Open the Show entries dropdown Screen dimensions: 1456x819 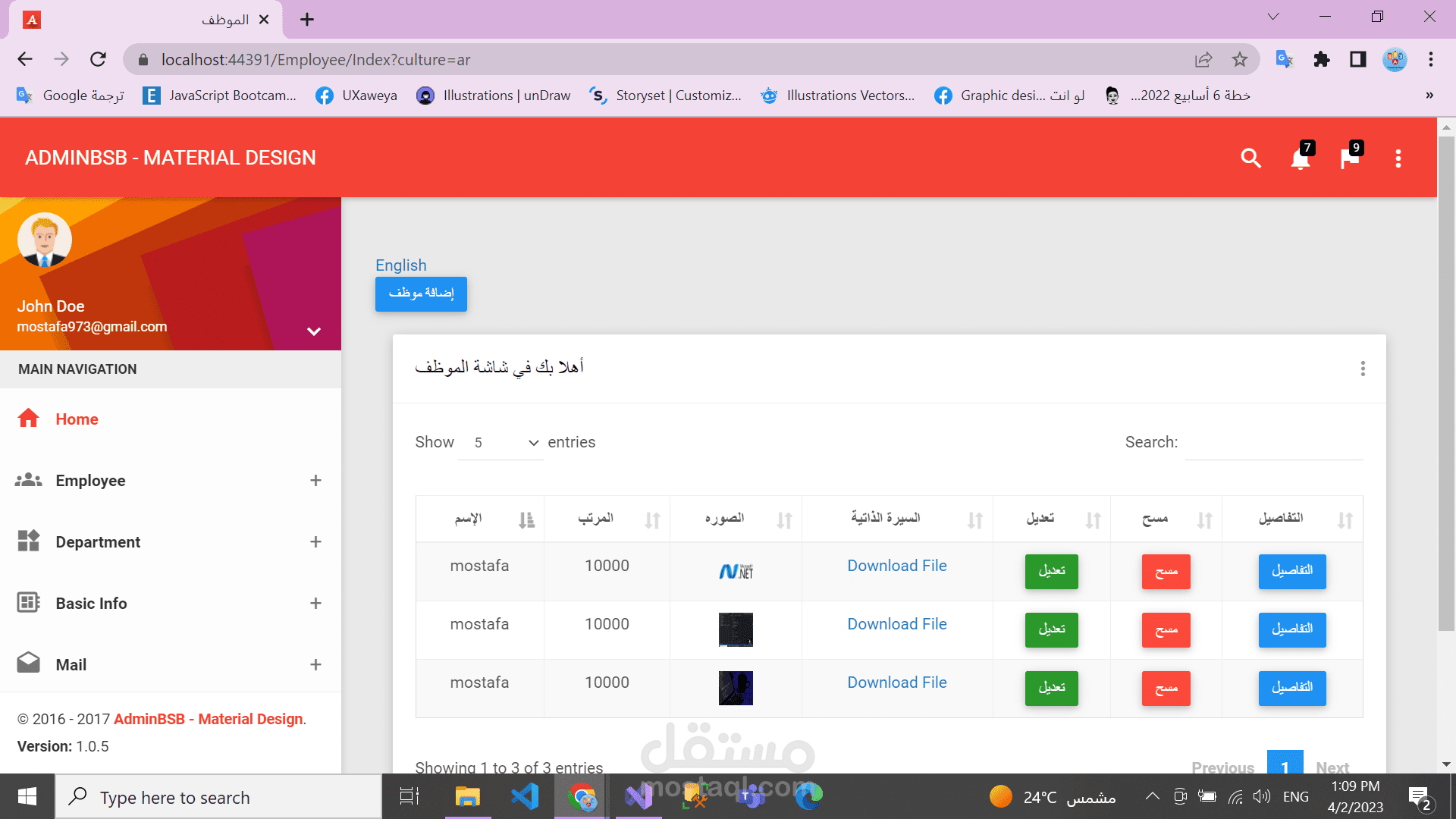tap(500, 442)
